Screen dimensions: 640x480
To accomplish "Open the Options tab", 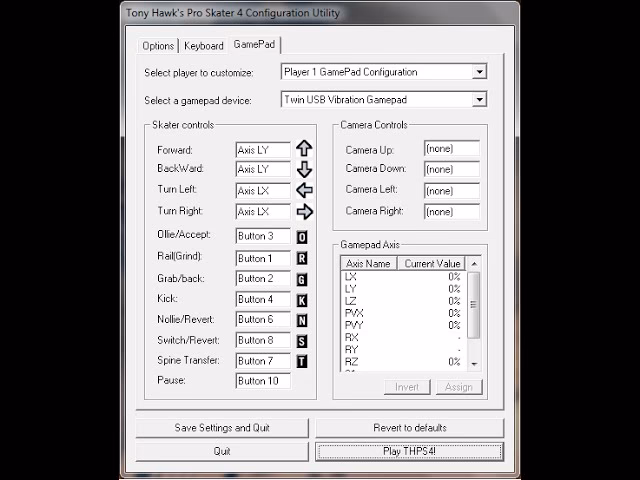I will pyautogui.click(x=158, y=46).
